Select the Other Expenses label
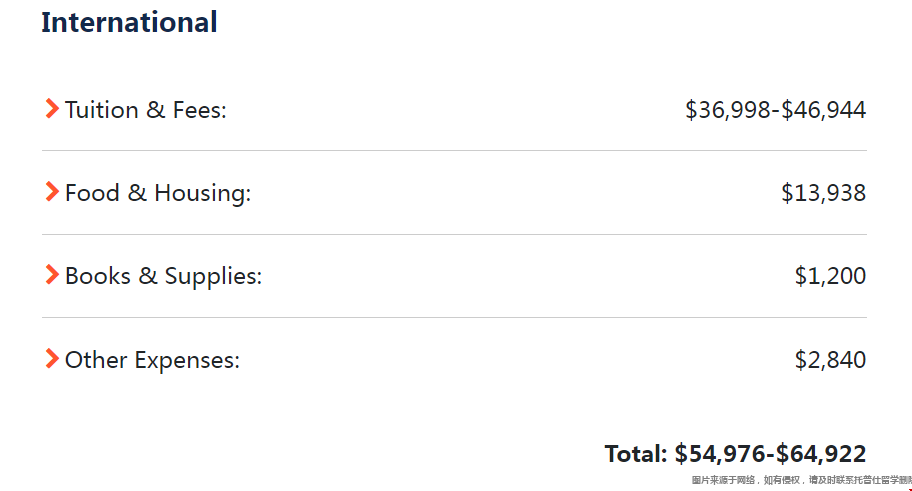 coord(152,359)
